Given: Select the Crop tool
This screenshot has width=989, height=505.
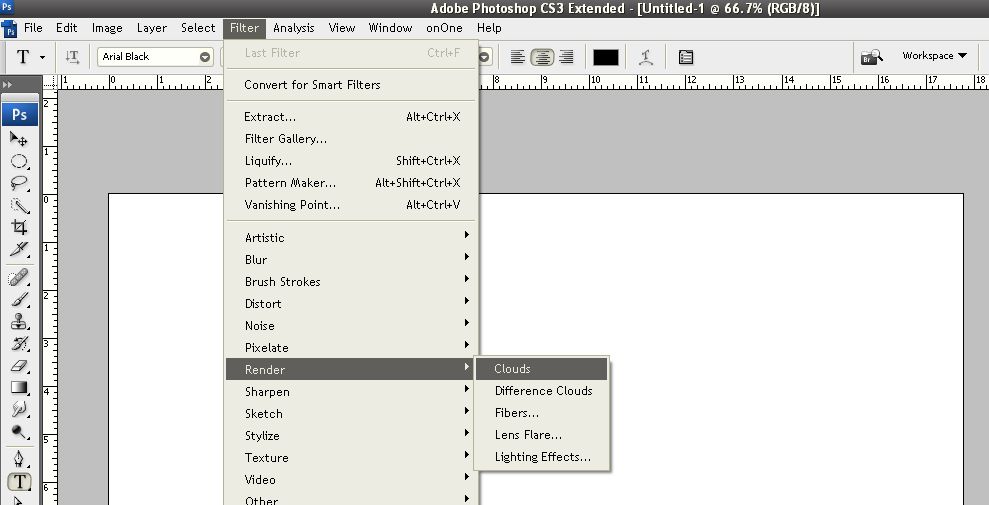Looking at the screenshot, I should [19, 227].
